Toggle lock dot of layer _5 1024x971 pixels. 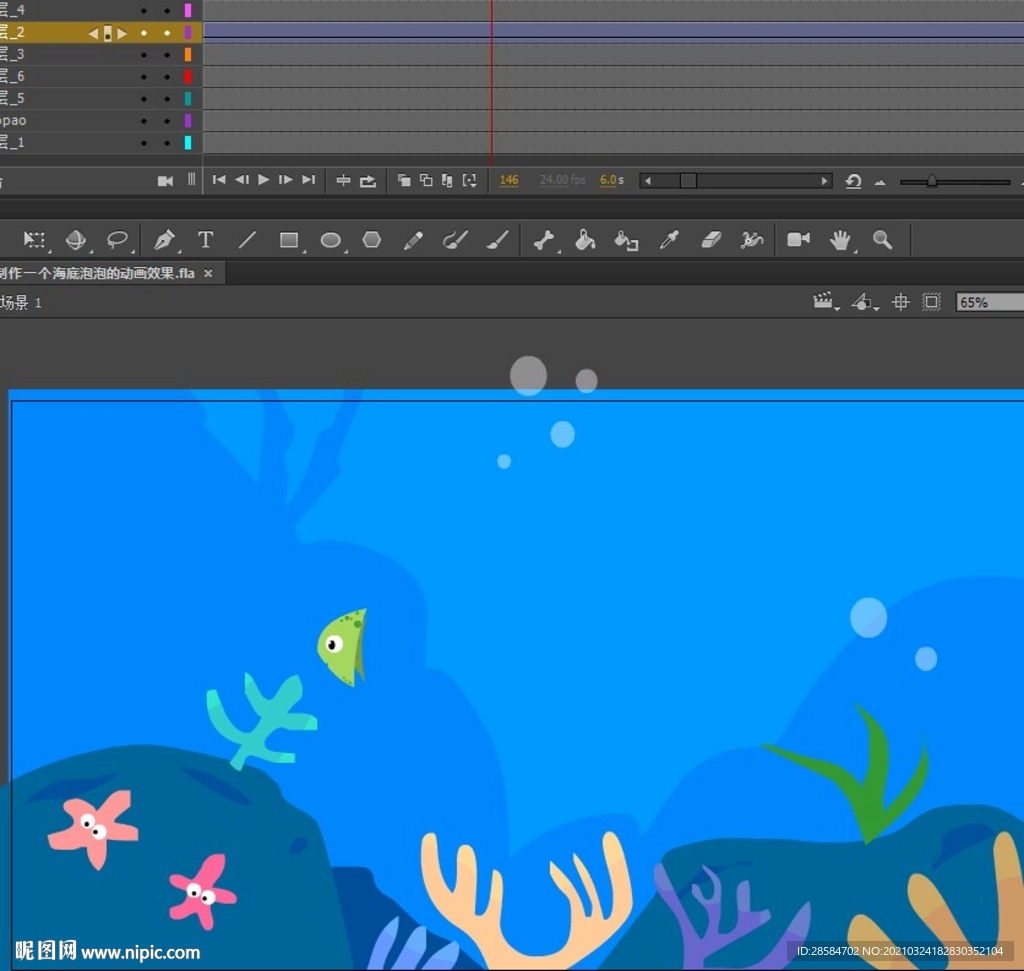167,99
